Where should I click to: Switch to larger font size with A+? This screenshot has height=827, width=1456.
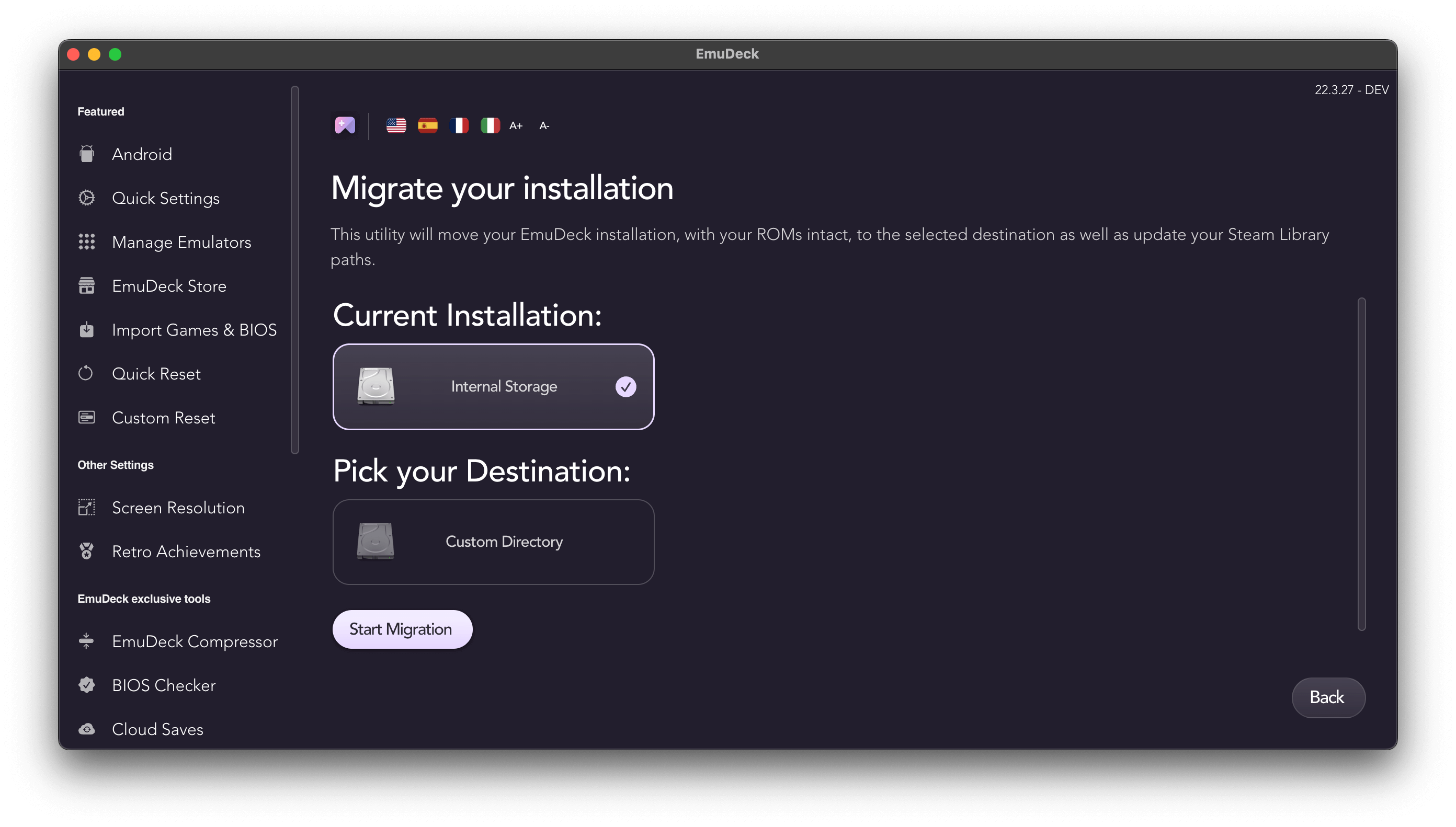tap(516, 124)
